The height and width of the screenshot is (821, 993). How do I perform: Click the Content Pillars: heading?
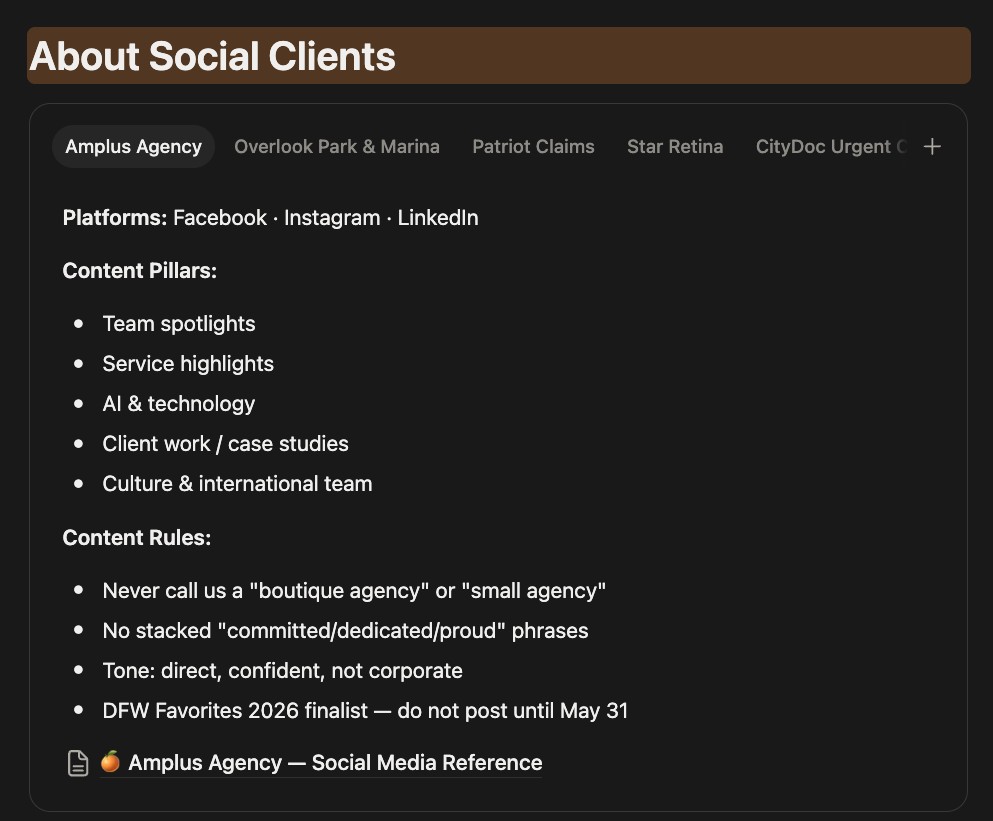tap(139, 271)
